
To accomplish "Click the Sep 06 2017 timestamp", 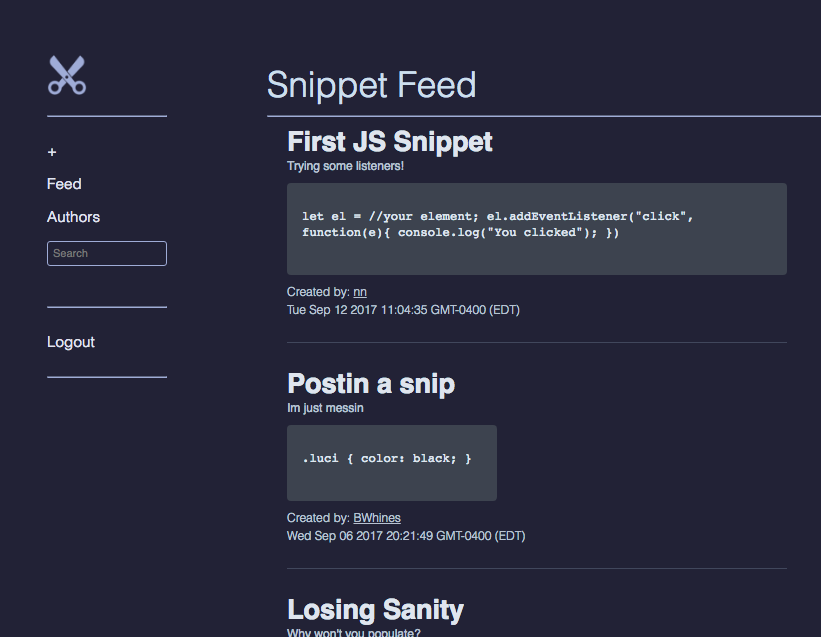I will [406, 536].
